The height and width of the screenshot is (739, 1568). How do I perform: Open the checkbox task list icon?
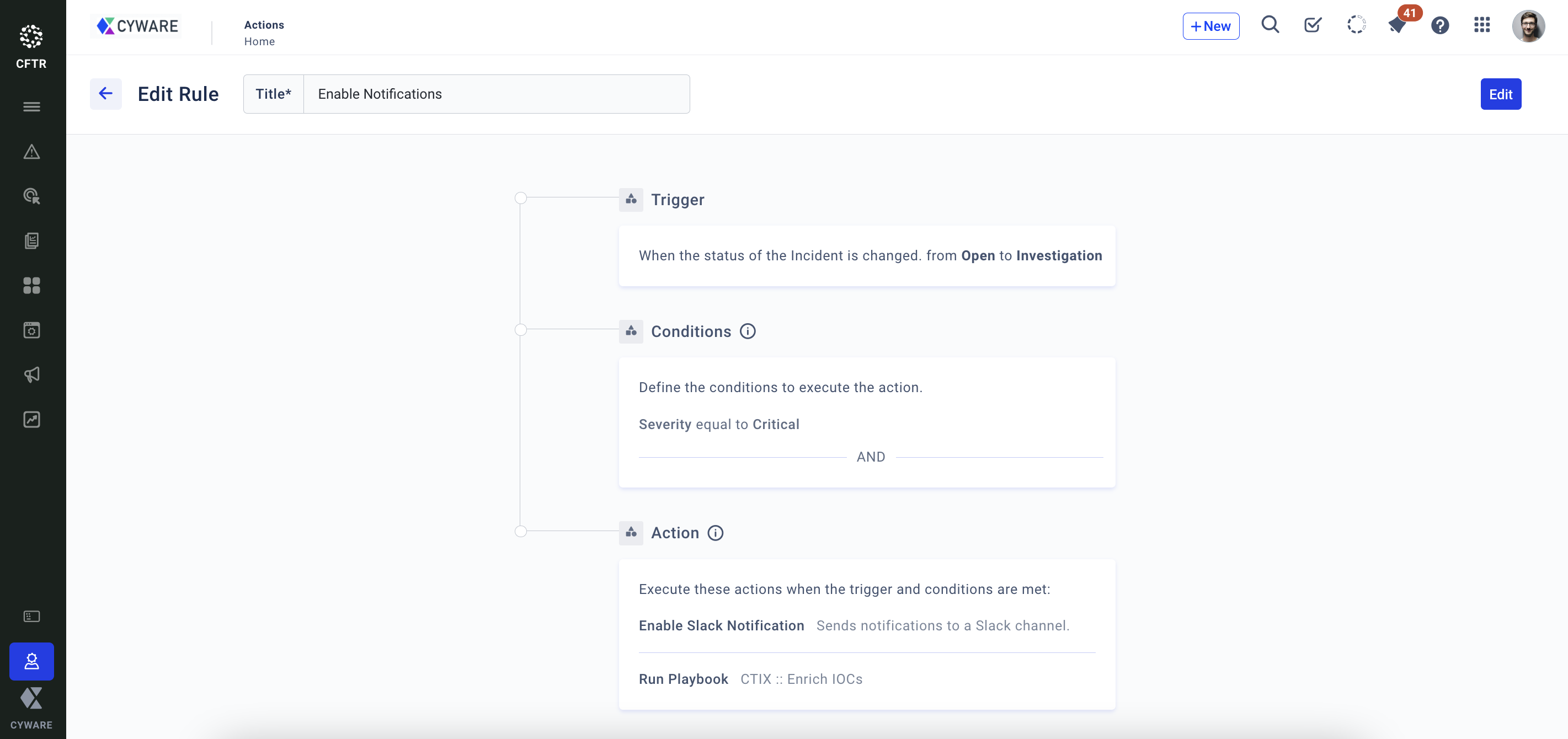tap(1313, 25)
